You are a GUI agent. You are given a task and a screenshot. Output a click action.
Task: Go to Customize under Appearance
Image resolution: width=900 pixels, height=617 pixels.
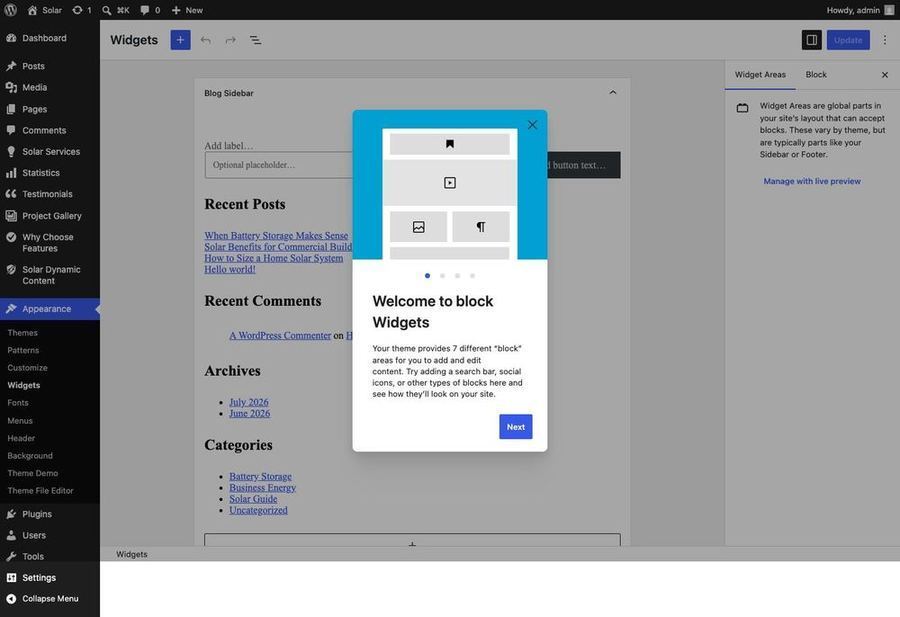pyautogui.click(x=28, y=368)
